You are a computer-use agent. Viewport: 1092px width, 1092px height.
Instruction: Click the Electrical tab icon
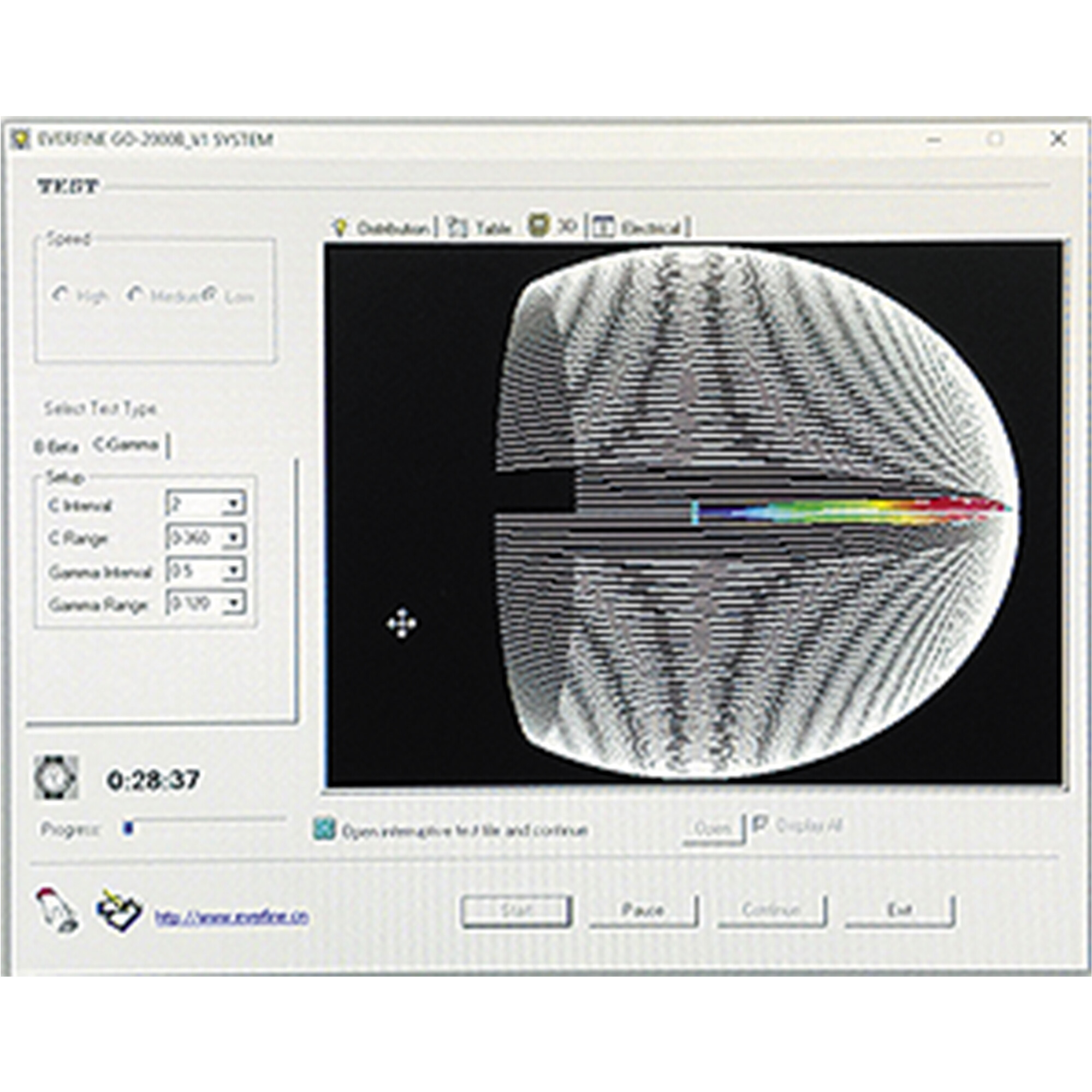[604, 227]
